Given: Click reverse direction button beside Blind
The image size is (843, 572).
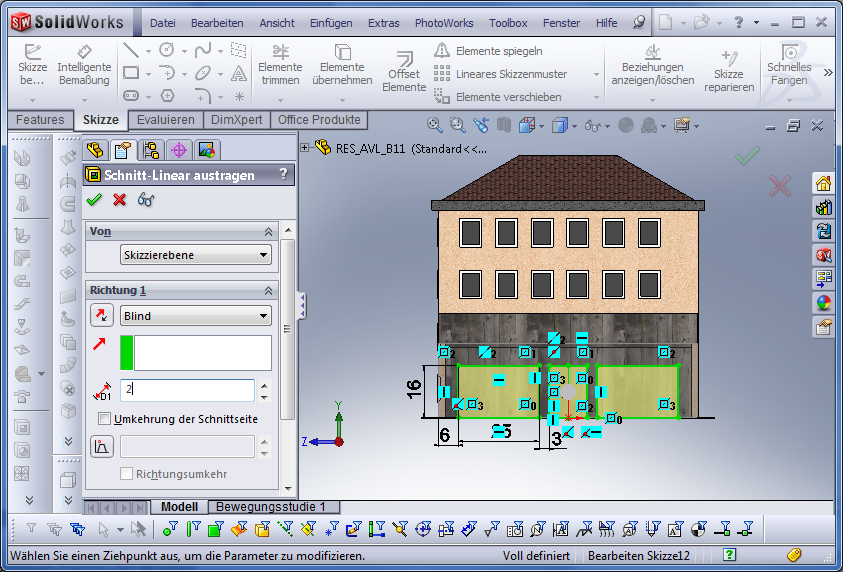Looking at the screenshot, I should (102, 316).
